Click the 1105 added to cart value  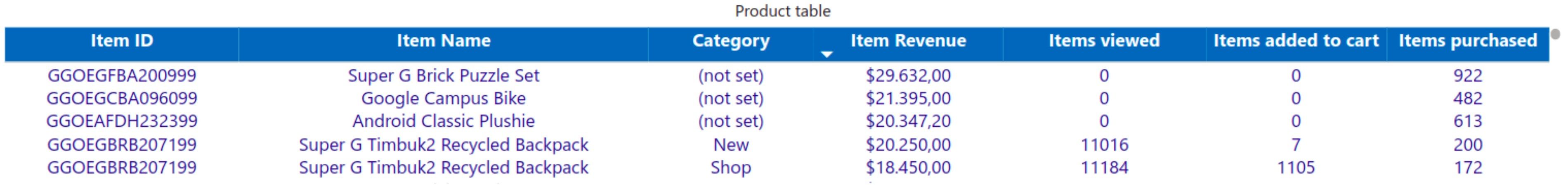click(1295, 167)
